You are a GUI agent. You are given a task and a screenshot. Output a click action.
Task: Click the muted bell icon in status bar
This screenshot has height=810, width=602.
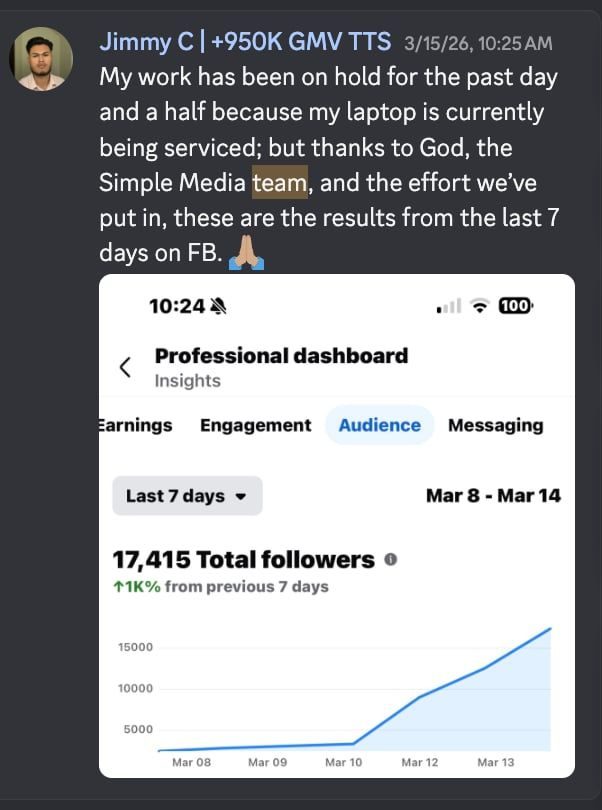[x=219, y=307]
